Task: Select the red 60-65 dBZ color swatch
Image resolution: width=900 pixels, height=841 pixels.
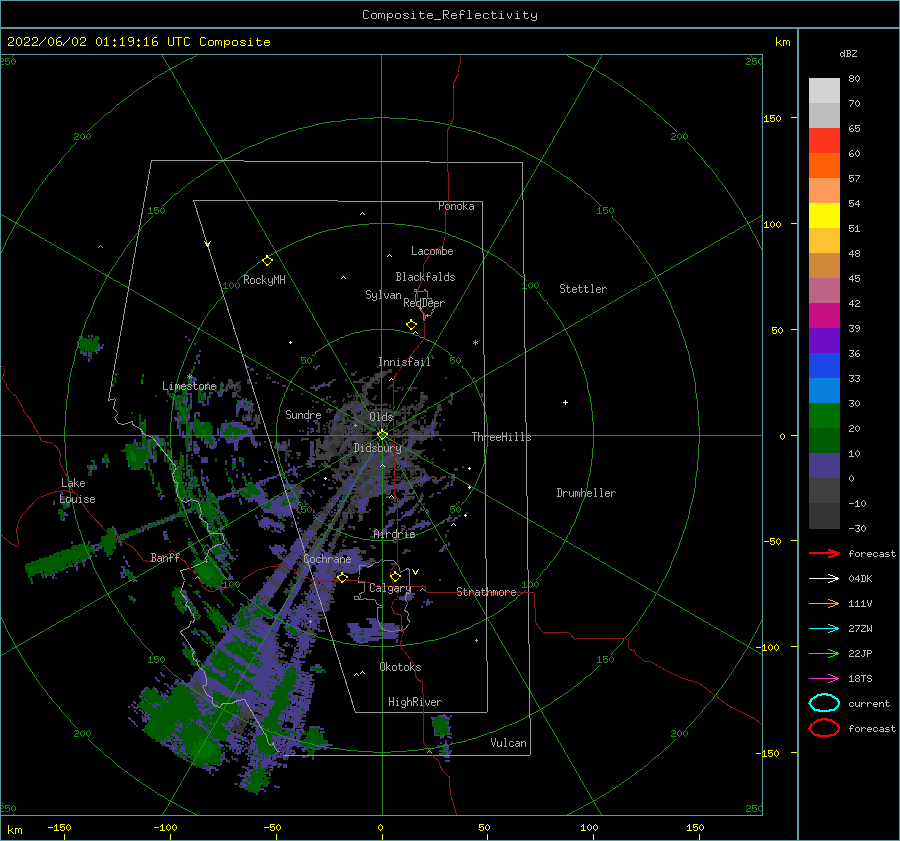Action: pos(824,141)
